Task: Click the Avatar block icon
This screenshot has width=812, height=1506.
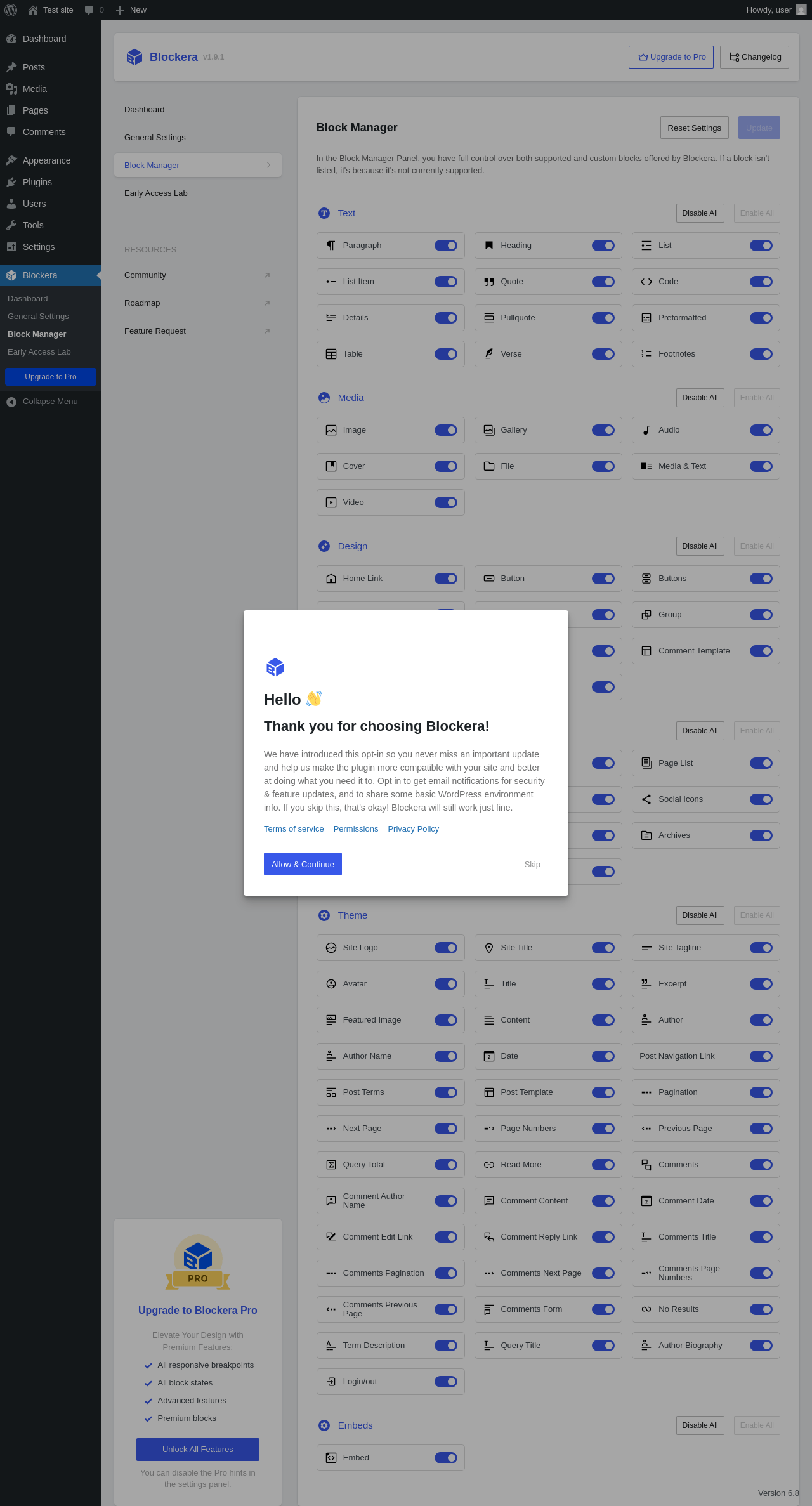Action: pos(331,984)
